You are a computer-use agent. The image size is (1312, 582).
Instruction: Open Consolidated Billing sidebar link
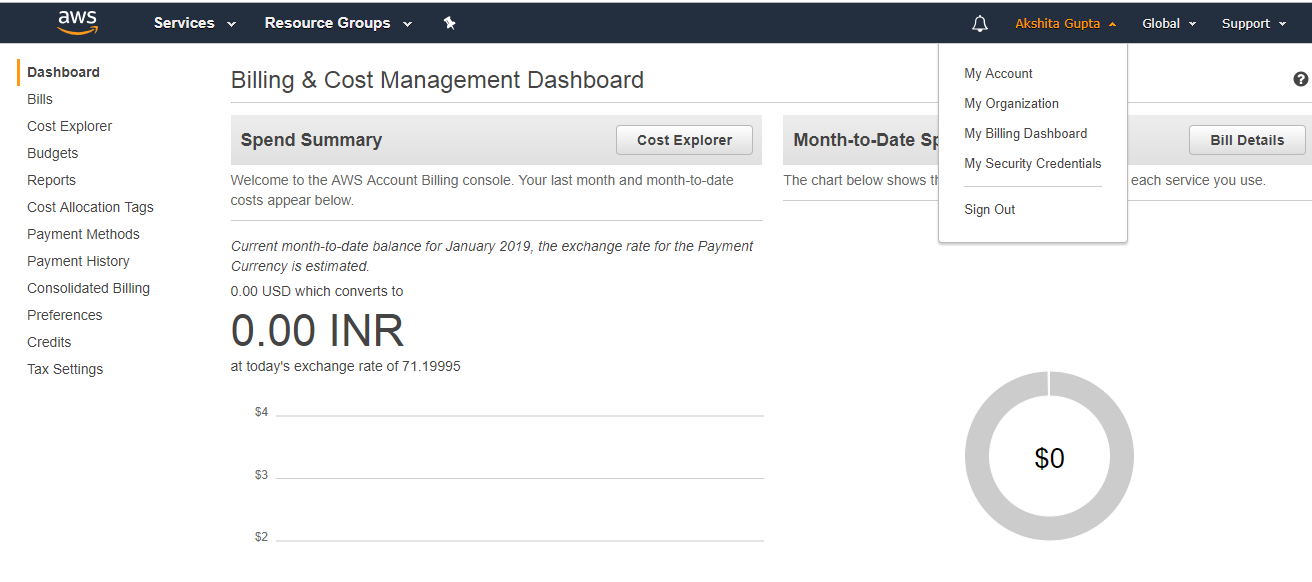click(88, 288)
